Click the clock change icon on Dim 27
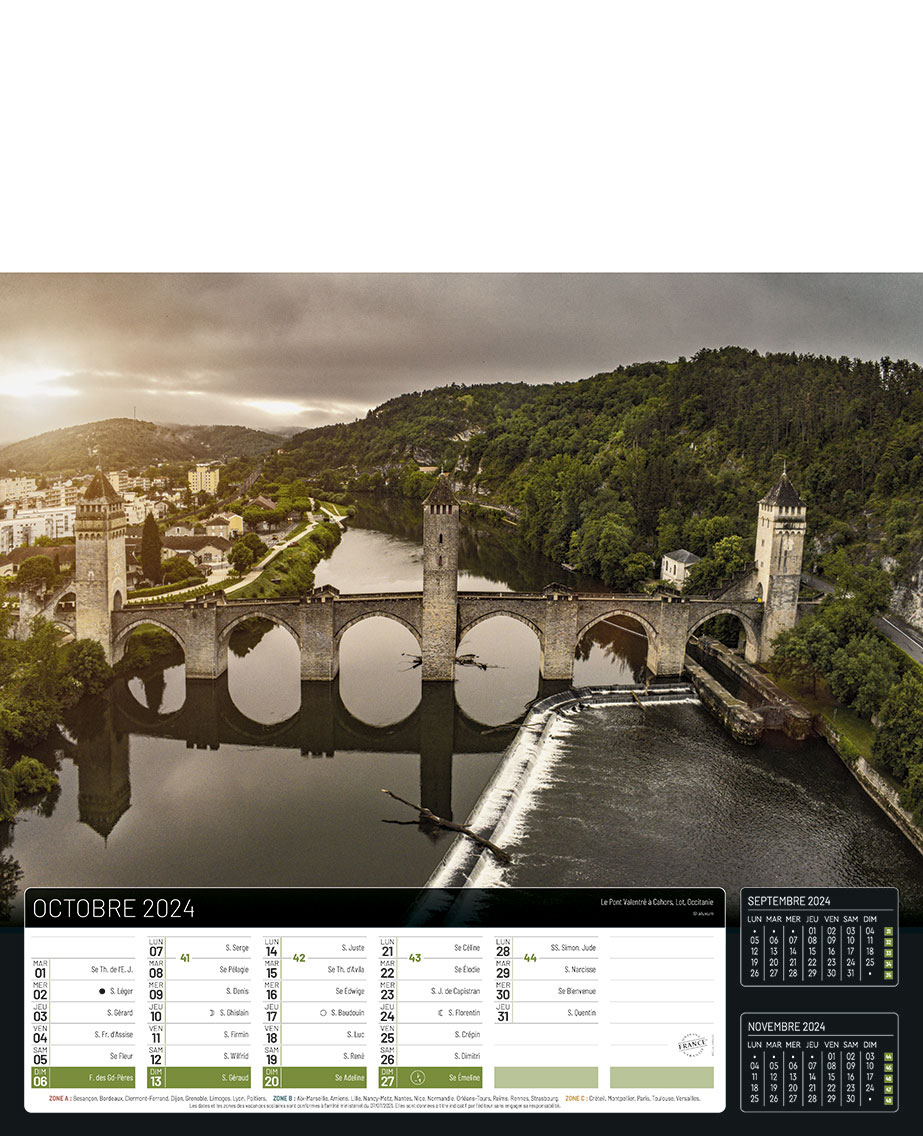 point(417,1077)
